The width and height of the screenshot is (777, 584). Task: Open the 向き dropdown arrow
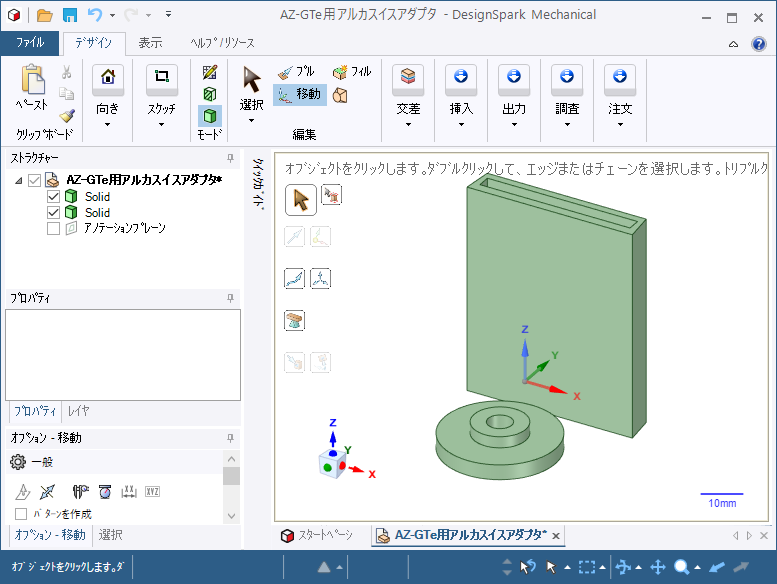(108, 125)
